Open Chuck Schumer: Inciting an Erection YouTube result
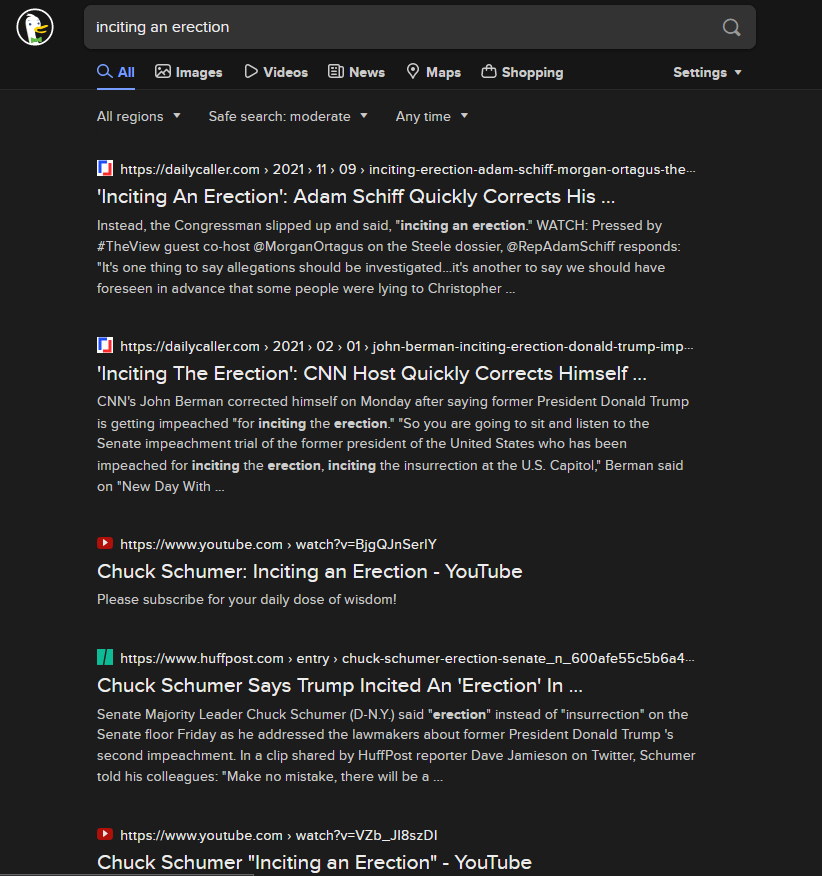822x876 pixels. click(x=310, y=572)
